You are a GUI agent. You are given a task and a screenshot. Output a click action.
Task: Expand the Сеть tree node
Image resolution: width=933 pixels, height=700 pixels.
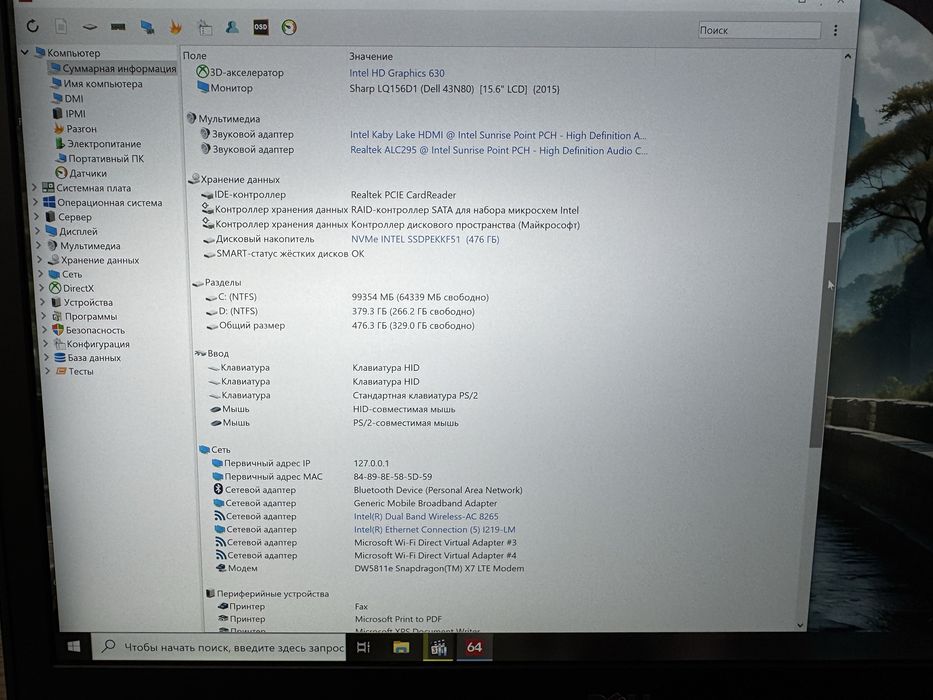coord(42,274)
